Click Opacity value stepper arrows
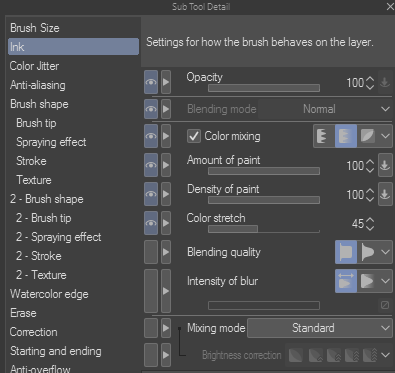The height and width of the screenshot is (373, 395). [x=370, y=83]
